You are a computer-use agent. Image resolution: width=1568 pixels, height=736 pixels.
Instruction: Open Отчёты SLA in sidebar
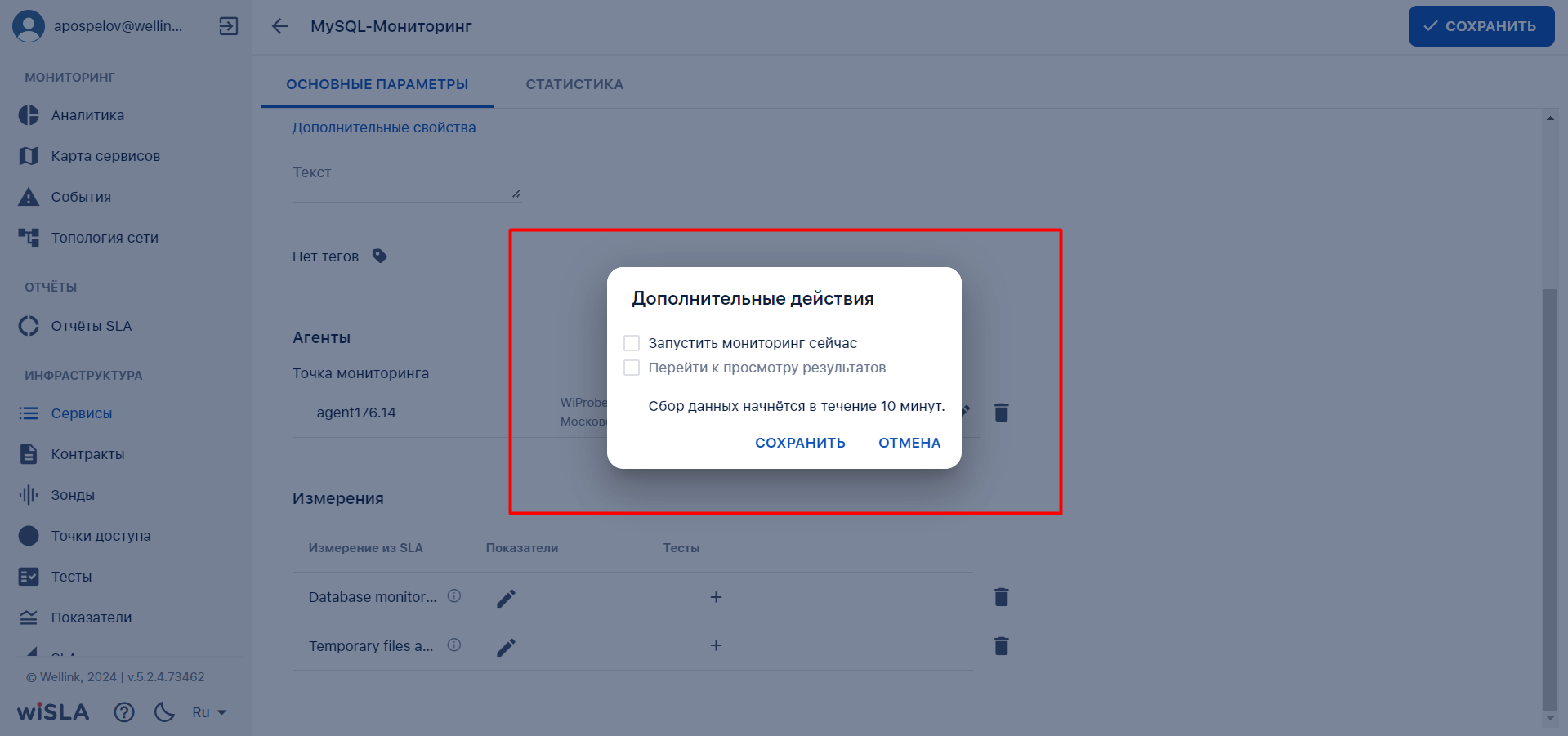click(92, 326)
